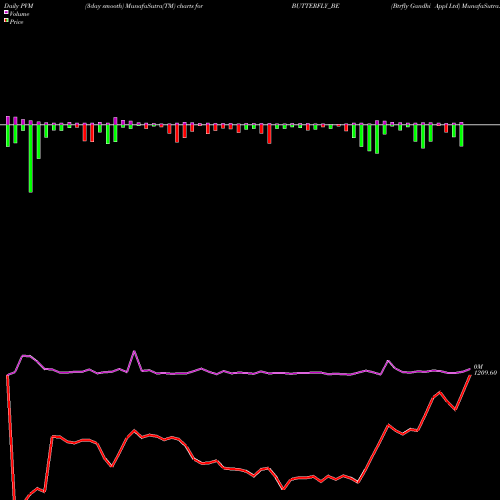Select the 'Volume' legend label
The image size is (500, 500).
coord(19,14)
